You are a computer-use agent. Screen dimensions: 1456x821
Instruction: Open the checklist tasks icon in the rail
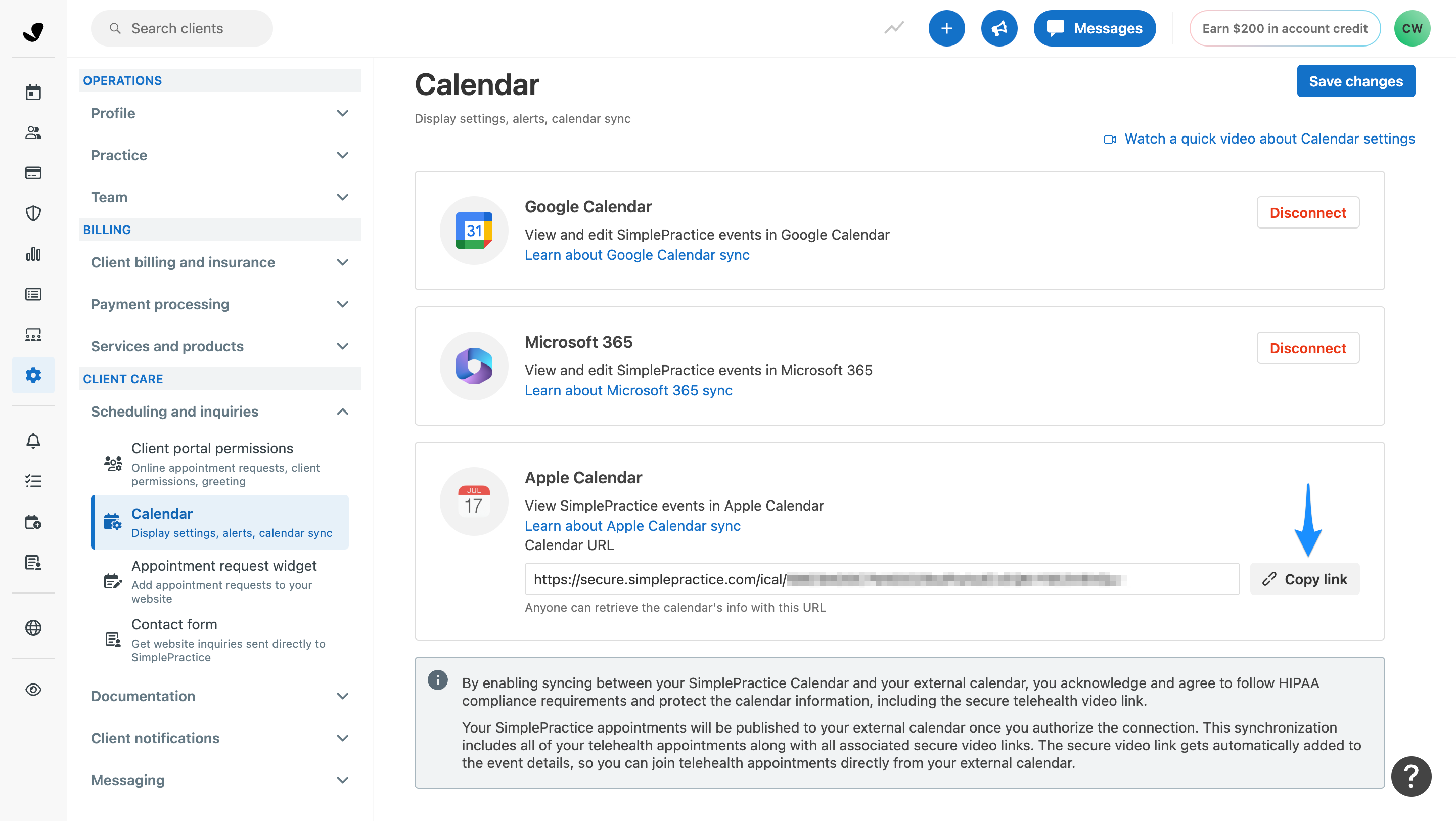(33, 481)
